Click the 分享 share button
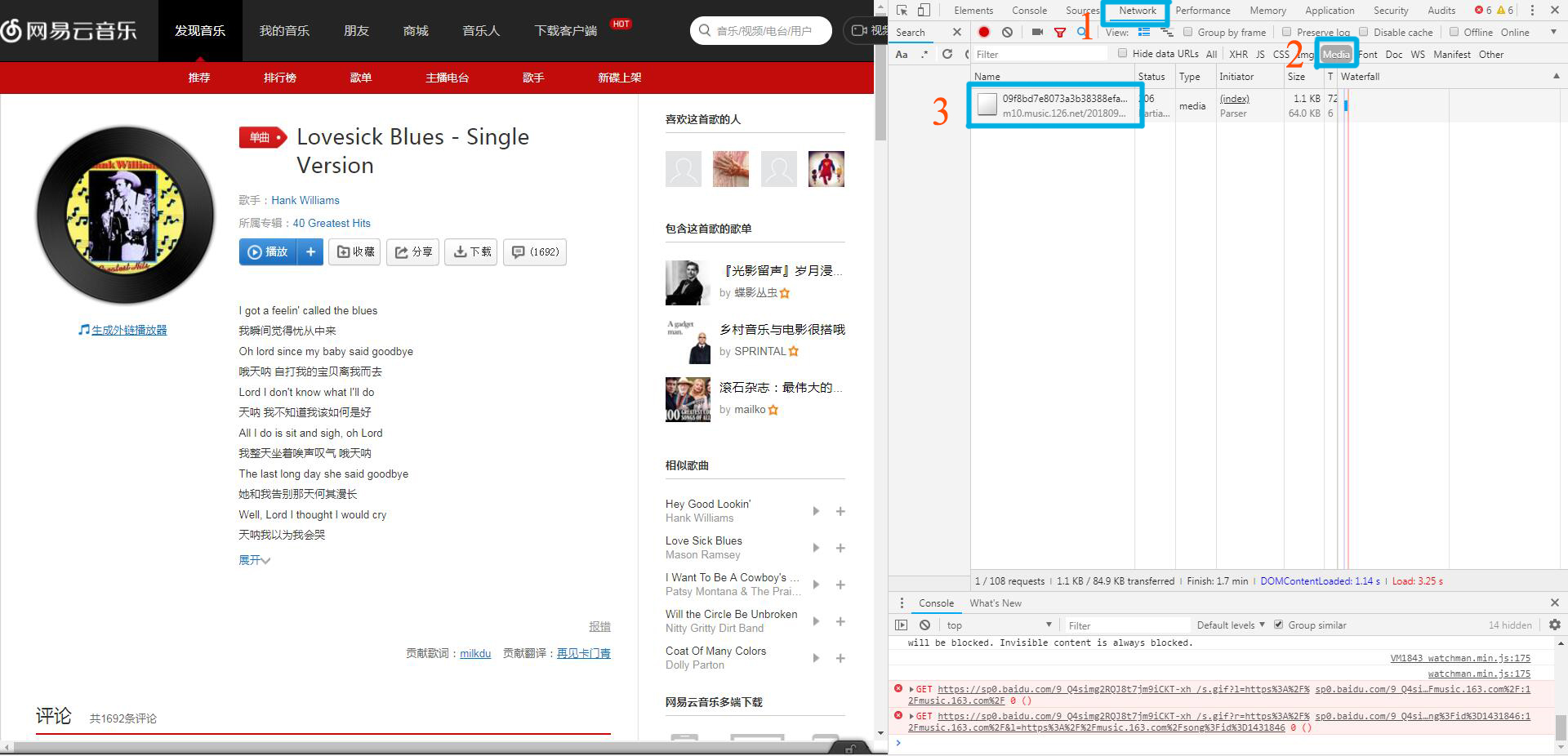Image resolution: width=1568 pixels, height=756 pixels. tap(413, 251)
